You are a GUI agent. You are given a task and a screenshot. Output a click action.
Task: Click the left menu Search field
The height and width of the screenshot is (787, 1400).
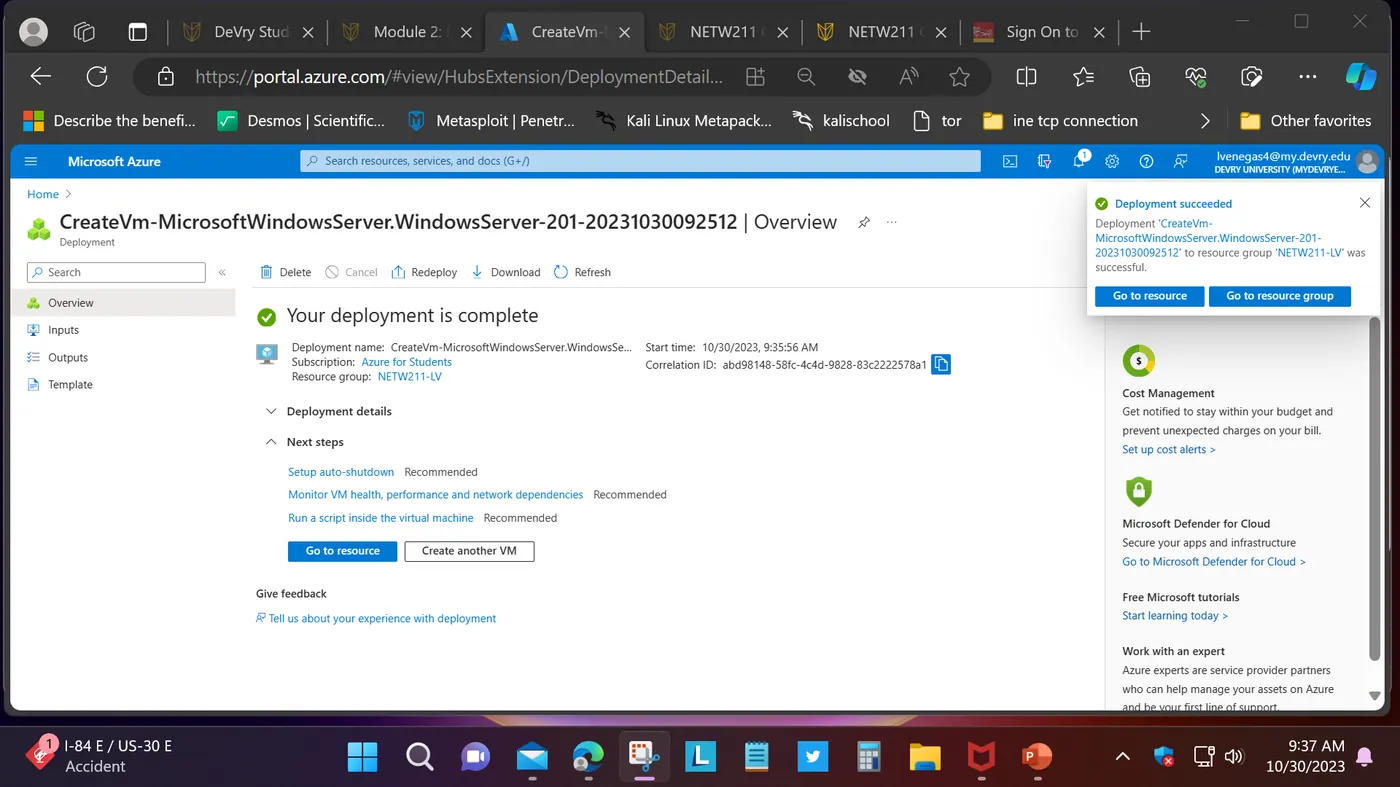click(115, 272)
